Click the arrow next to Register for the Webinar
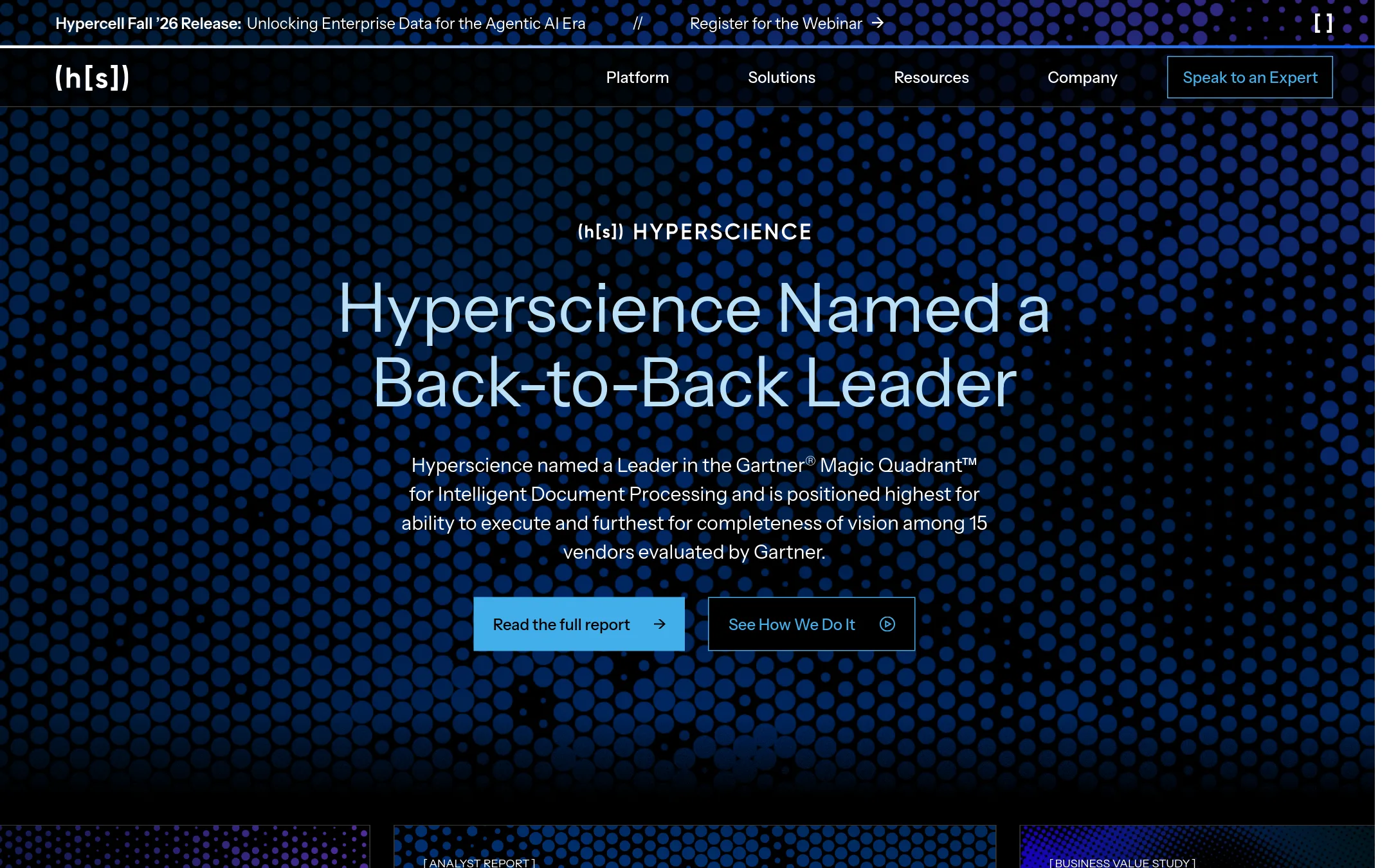 coord(878,23)
